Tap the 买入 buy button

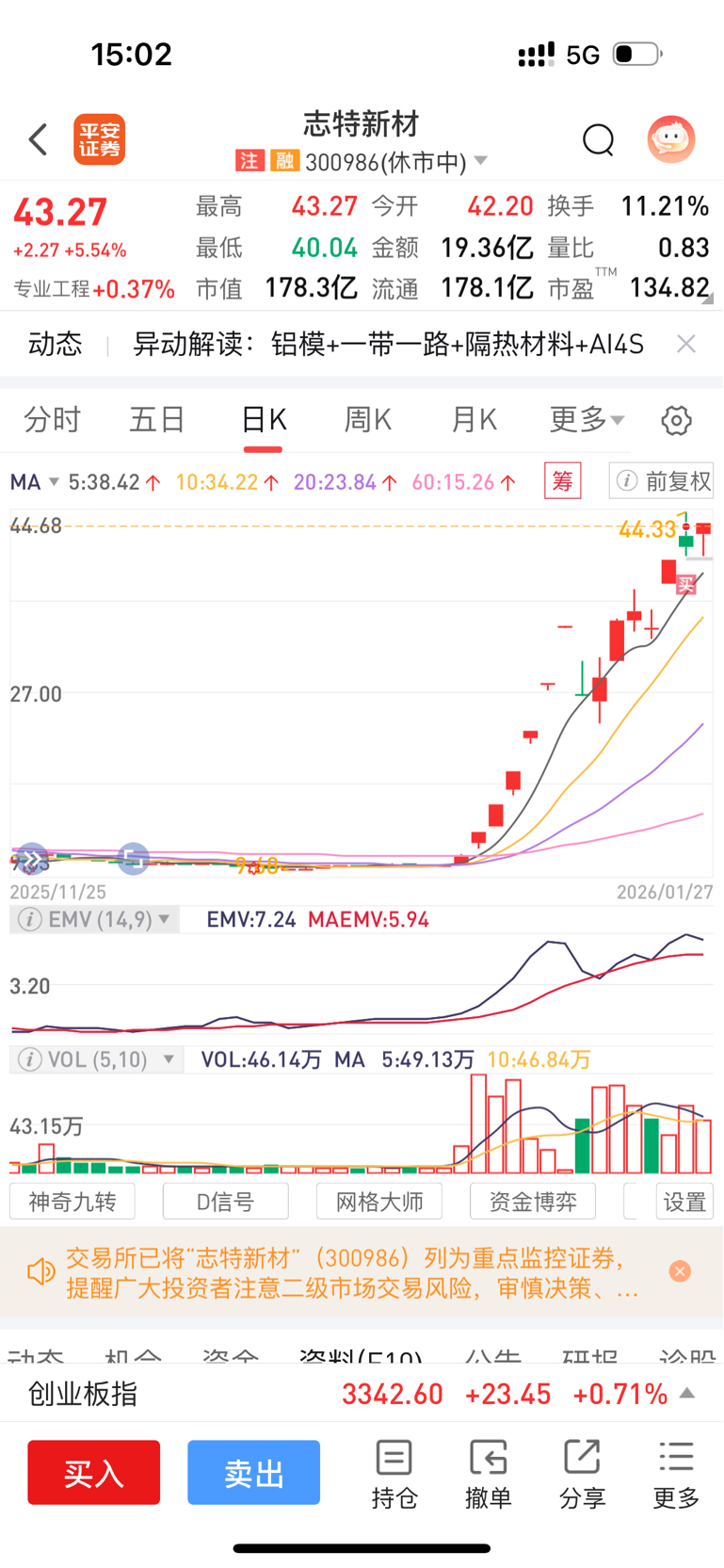click(x=94, y=1472)
